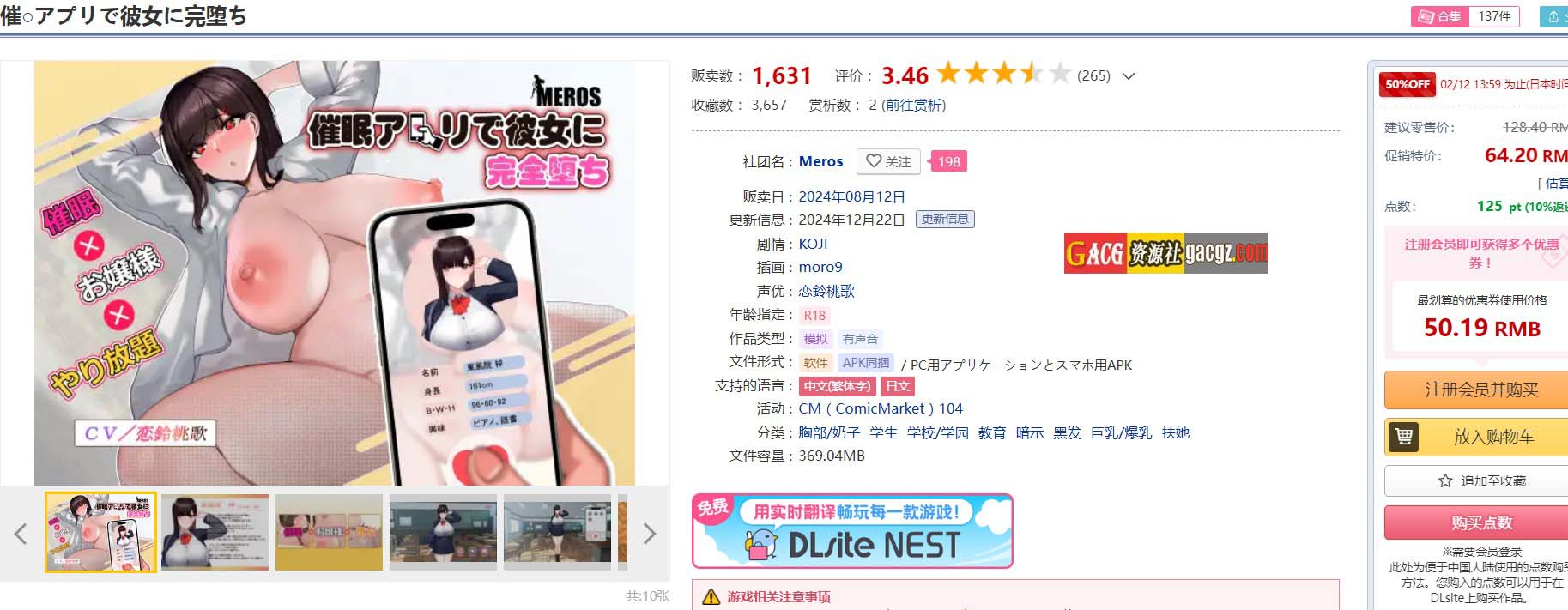Select the 中文(繁体字) language tag
The width and height of the screenshot is (1568, 610).
point(837,386)
